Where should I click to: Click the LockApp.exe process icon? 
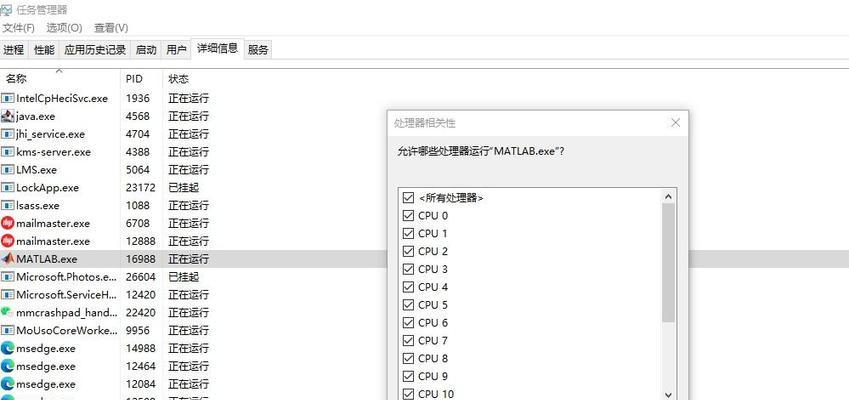8,188
